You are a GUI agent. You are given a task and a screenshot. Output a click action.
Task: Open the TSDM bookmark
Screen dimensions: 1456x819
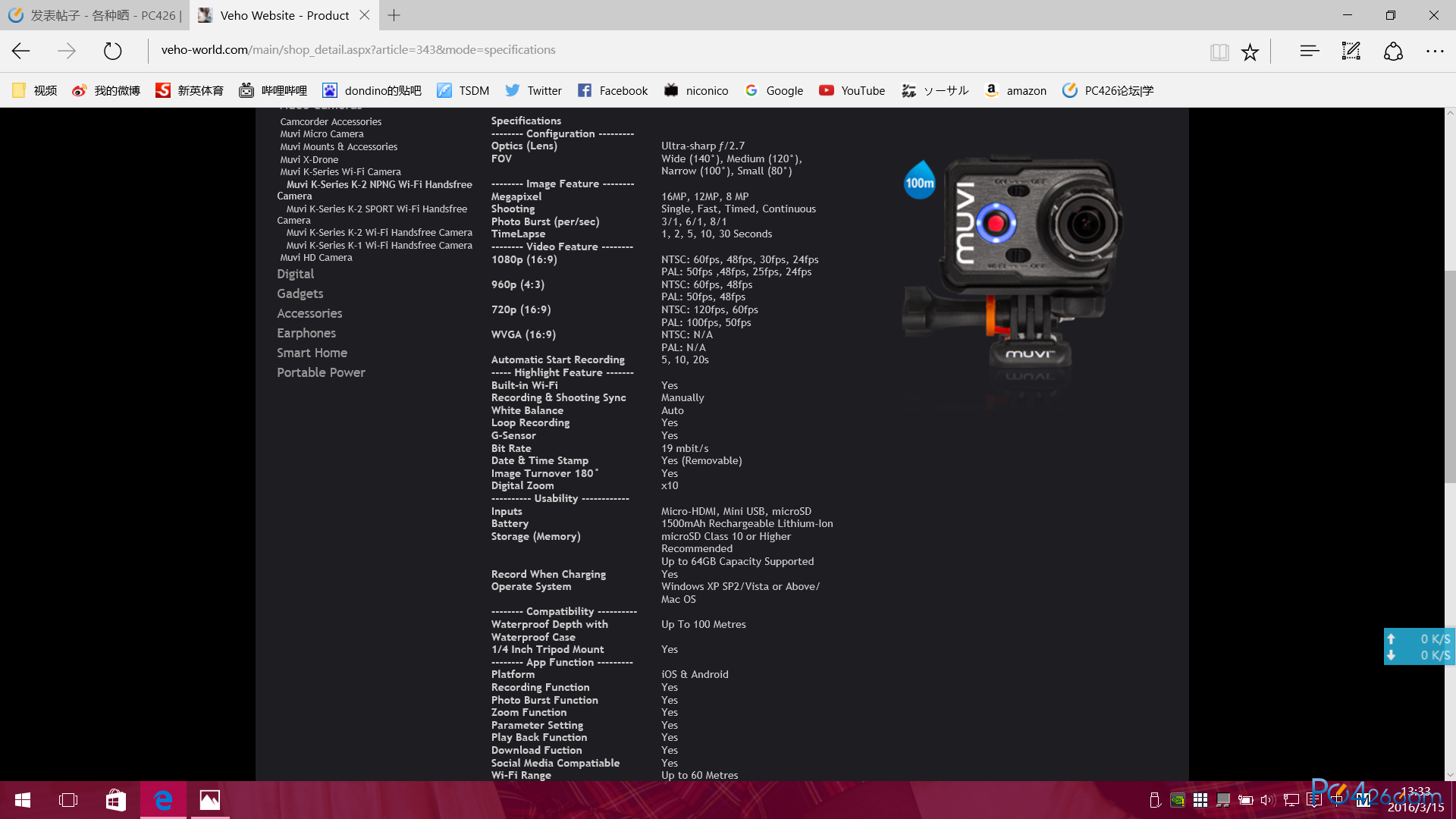pos(463,90)
